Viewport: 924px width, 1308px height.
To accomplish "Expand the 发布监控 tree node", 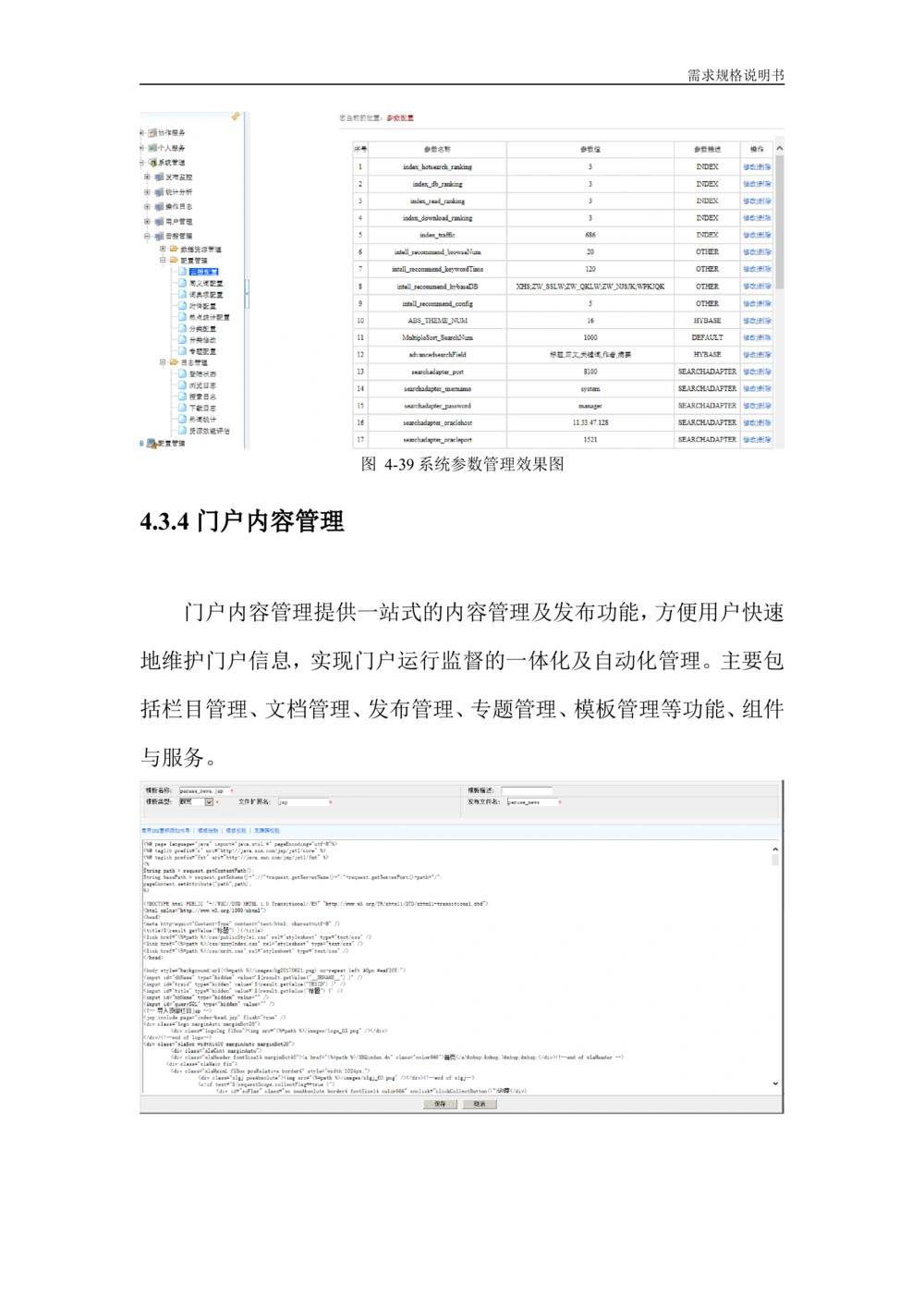I will [147, 177].
